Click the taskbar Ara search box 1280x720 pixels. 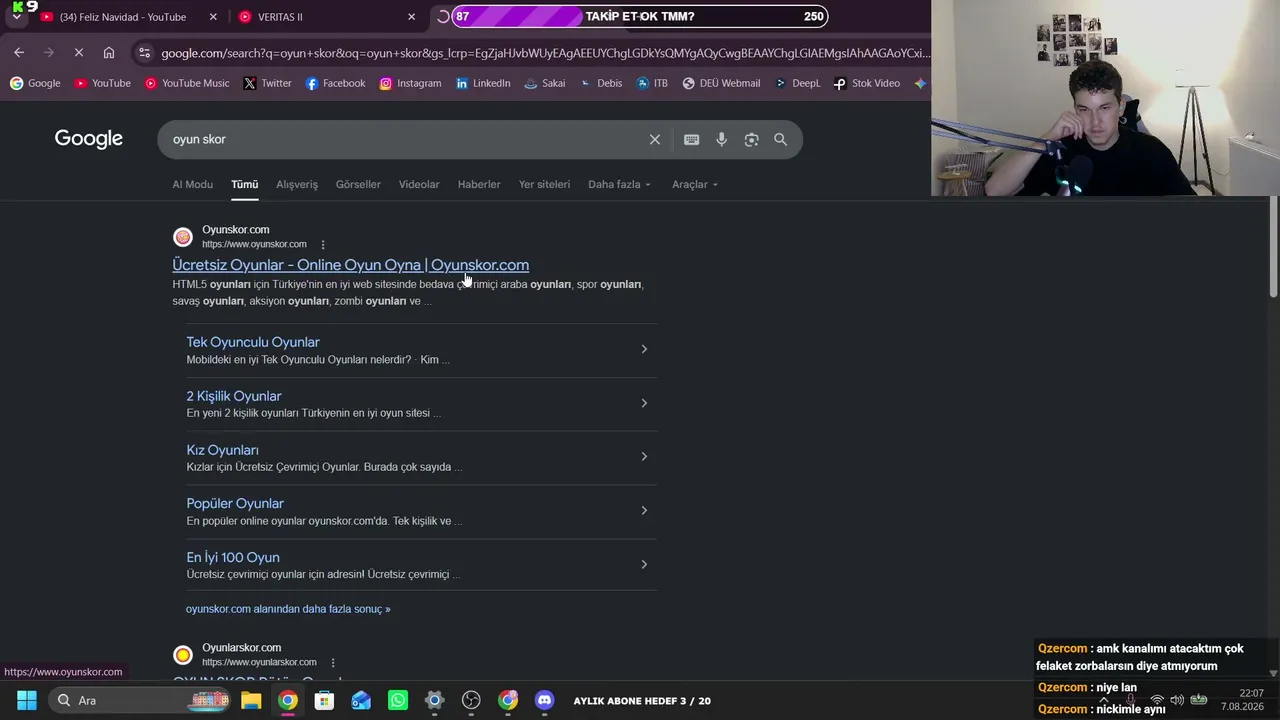(140, 700)
